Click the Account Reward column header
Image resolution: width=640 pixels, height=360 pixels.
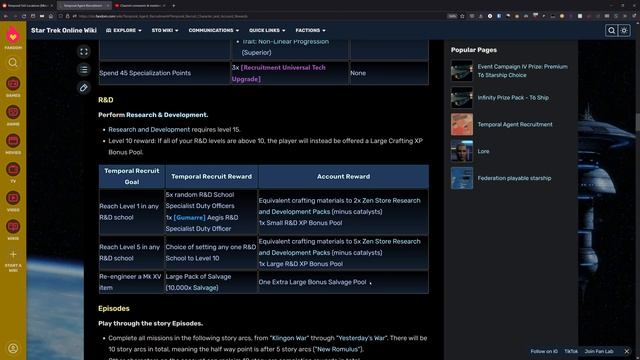click(x=343, y=176)
